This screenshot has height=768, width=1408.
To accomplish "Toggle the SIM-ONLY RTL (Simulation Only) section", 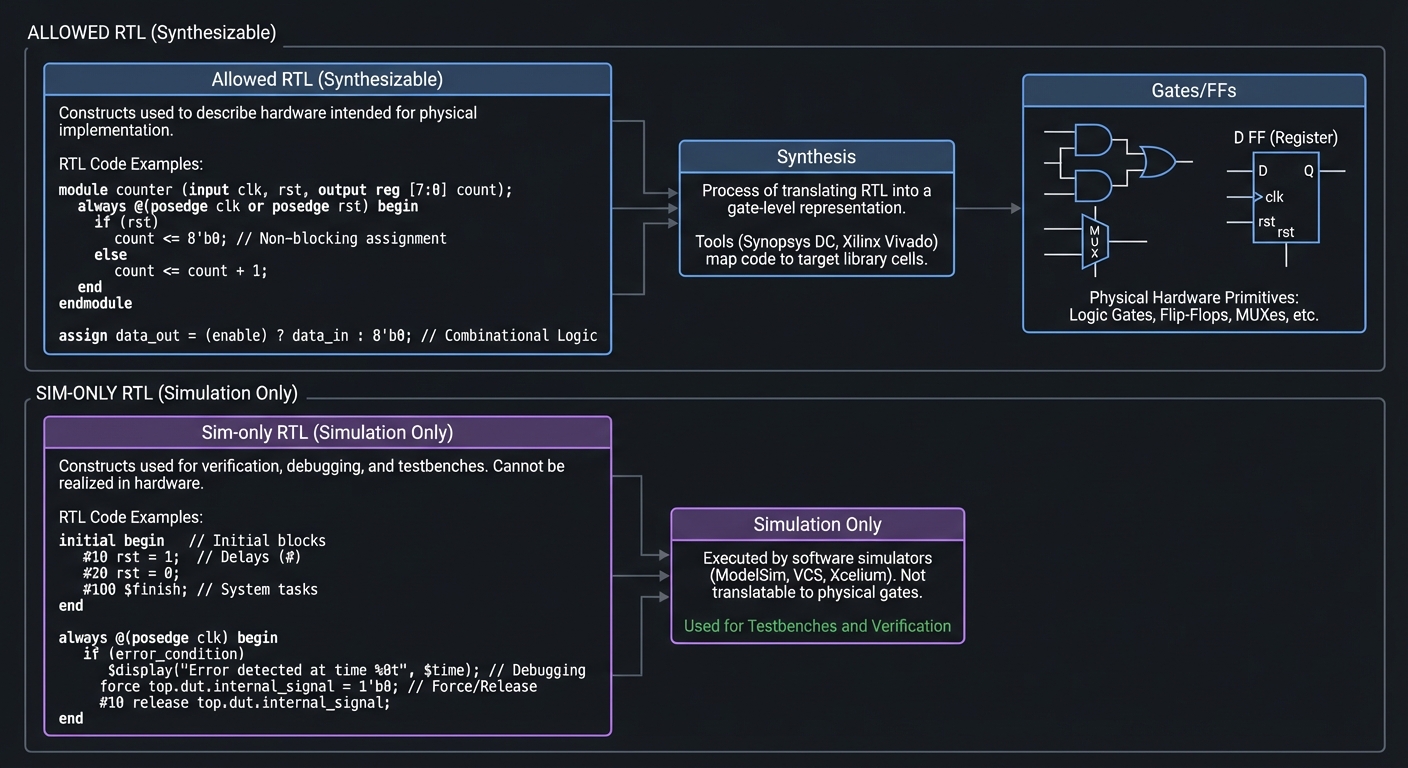I will [168, 393].
